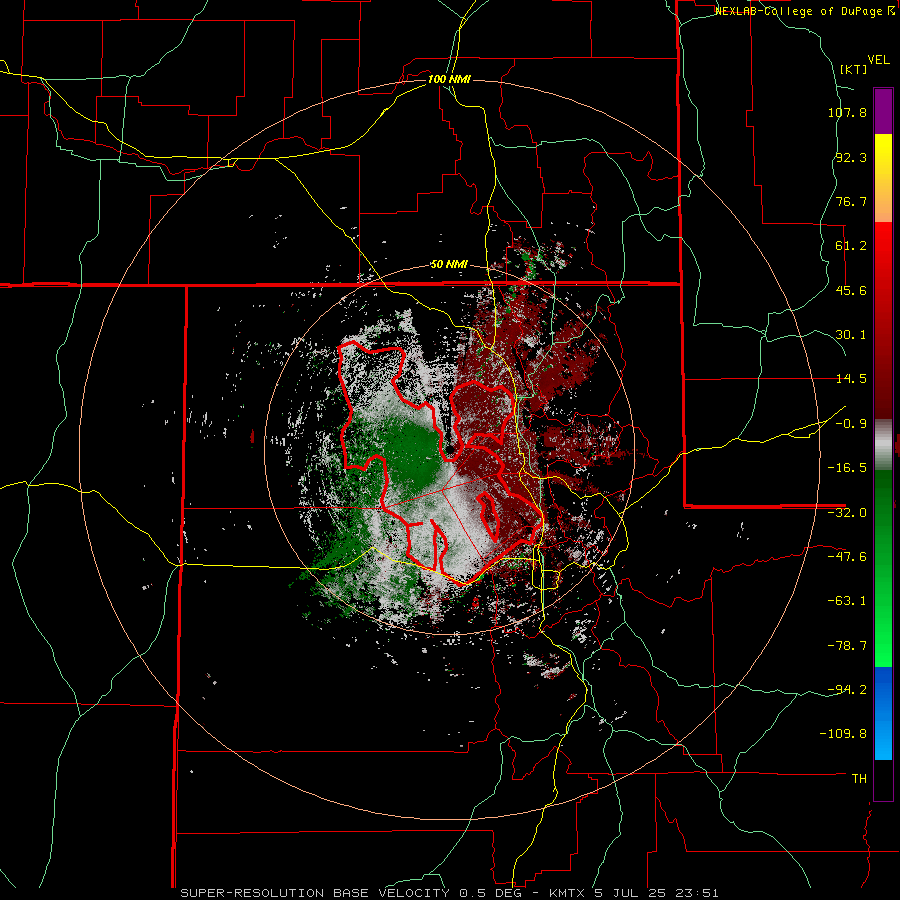Click the red segment of the velocity color bar
Screen dimensions: 900x900
[883, 320]
